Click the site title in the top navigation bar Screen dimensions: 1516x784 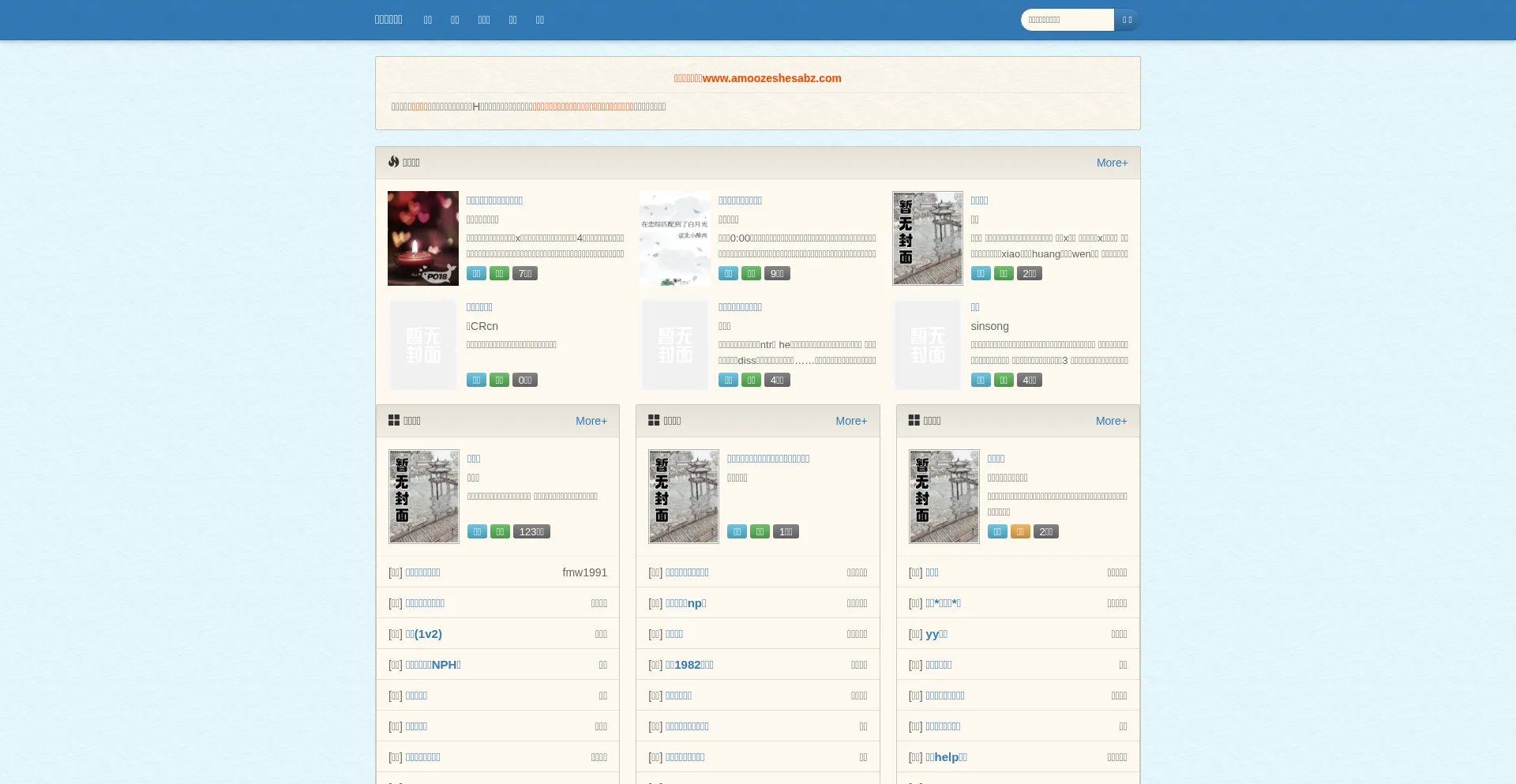388,20
